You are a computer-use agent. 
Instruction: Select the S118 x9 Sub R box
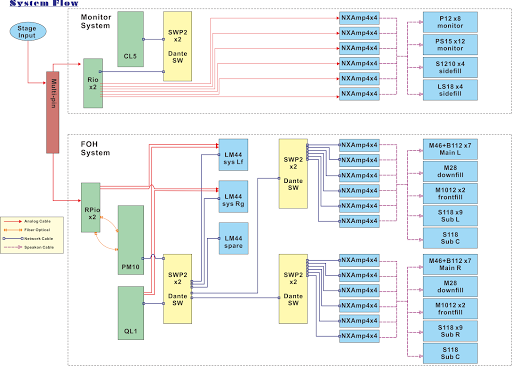tap(450, 331)
